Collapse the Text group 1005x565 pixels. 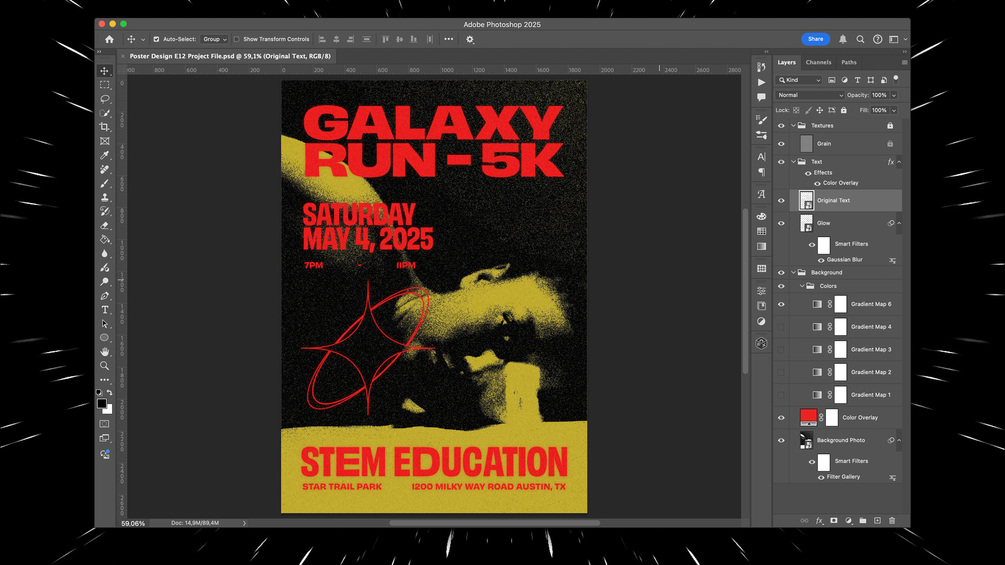(793, 161)
